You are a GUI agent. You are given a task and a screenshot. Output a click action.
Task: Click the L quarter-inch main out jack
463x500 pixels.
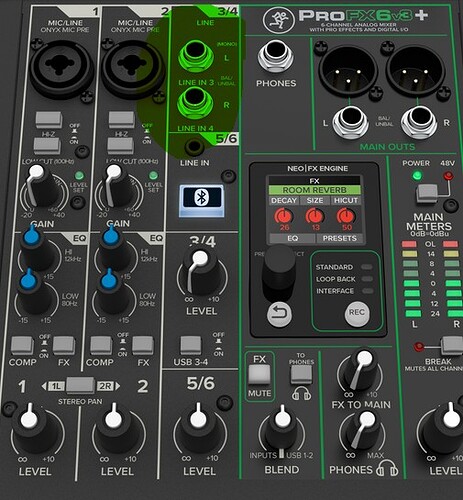351,122
